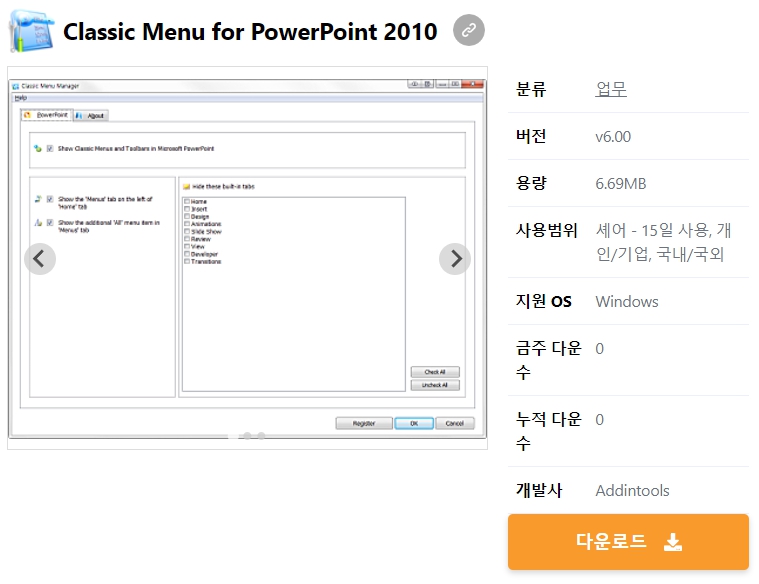
Task: Click the copy-link icon beside the title
Action: pos(469,31)
